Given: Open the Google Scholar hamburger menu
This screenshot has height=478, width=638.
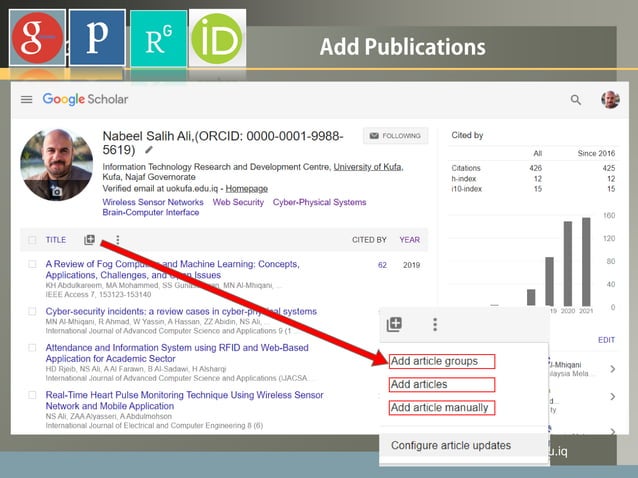Looking at the screenshot, I should point(26,99).
